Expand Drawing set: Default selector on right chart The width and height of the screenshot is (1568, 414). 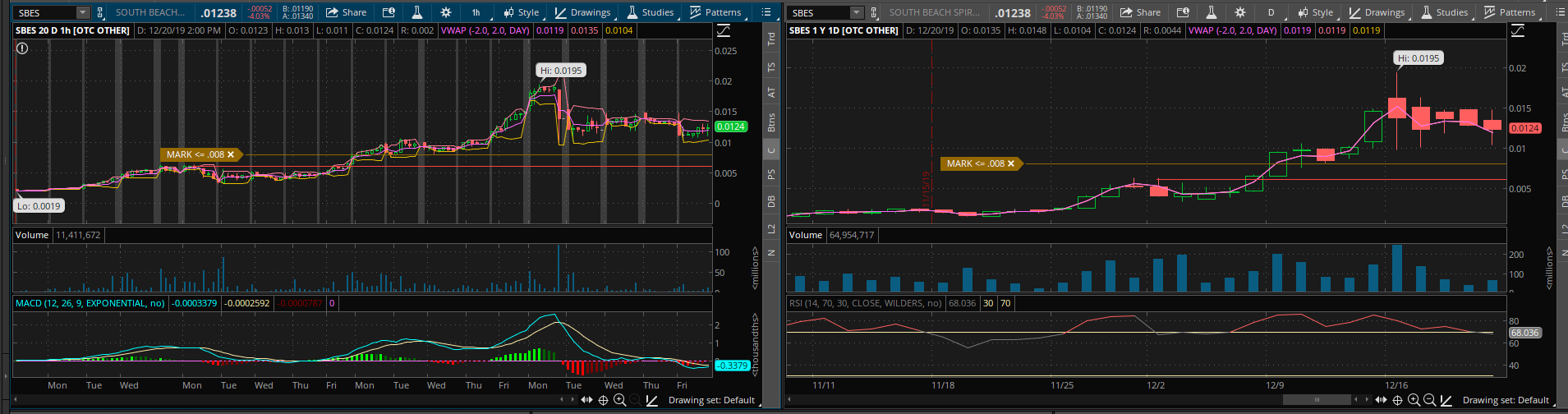1506,400
